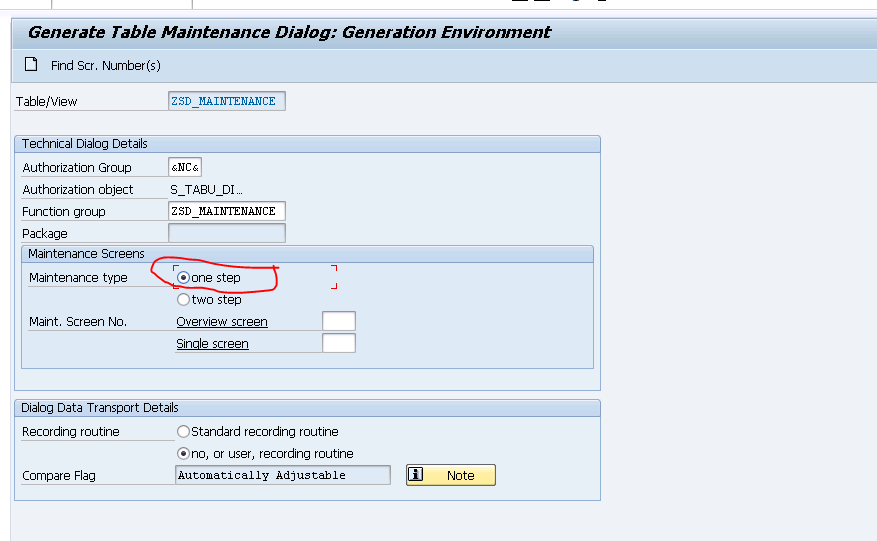Click the Package input field
Image resolution: width=877 pixels, height=541 pixels.
[227, 233]
